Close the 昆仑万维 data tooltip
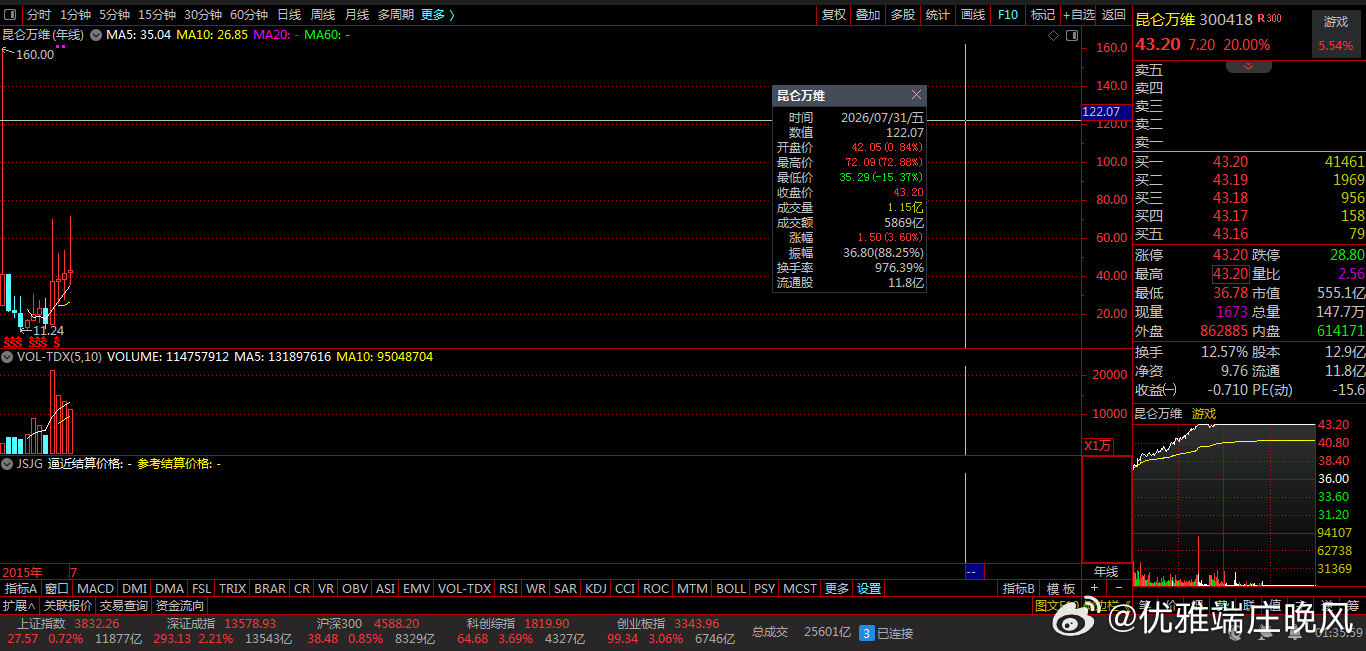The height and width of the screenshot is (651, 1366). coord(916,95)
